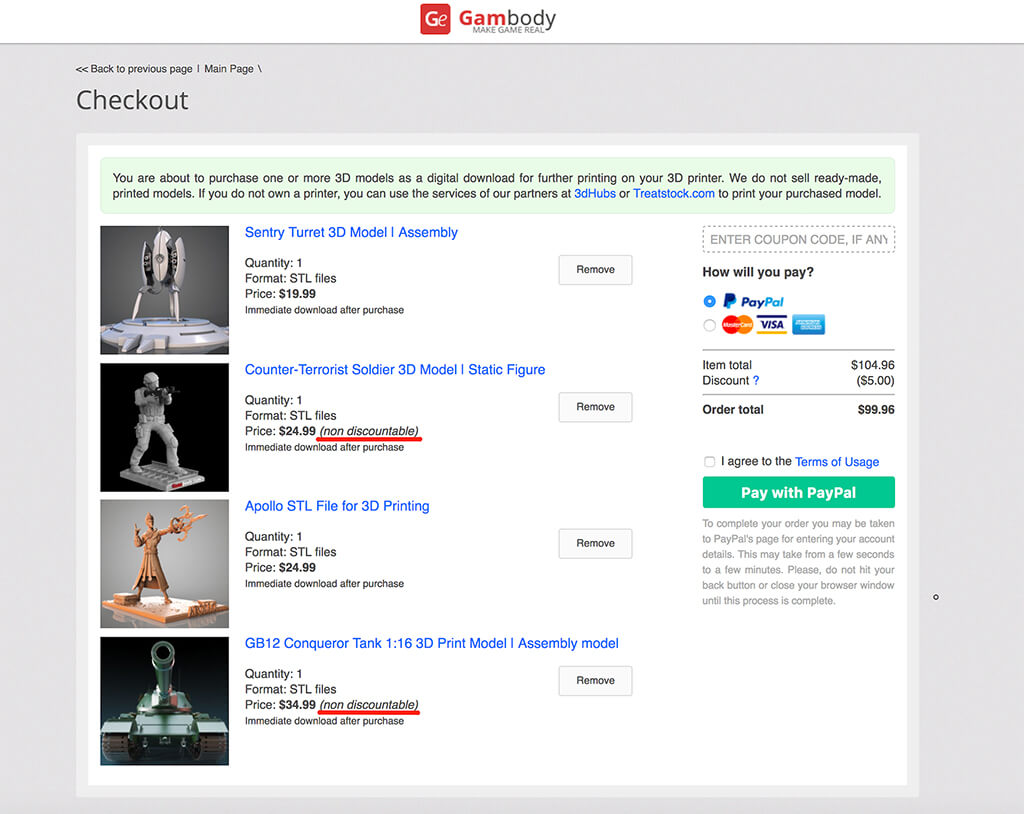Open the Terms of Usage link
1024x814 pixels.
pos(837,461)
